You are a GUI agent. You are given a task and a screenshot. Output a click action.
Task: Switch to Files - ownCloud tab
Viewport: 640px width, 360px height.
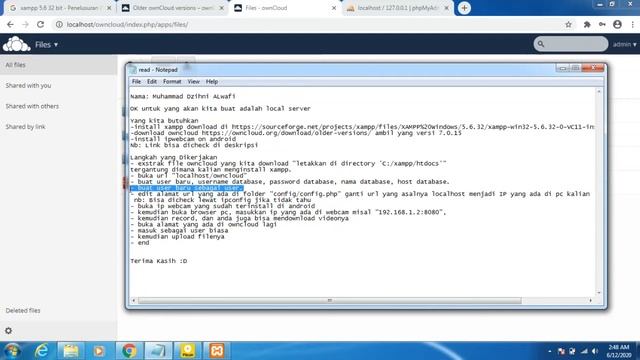click(285, 8)
